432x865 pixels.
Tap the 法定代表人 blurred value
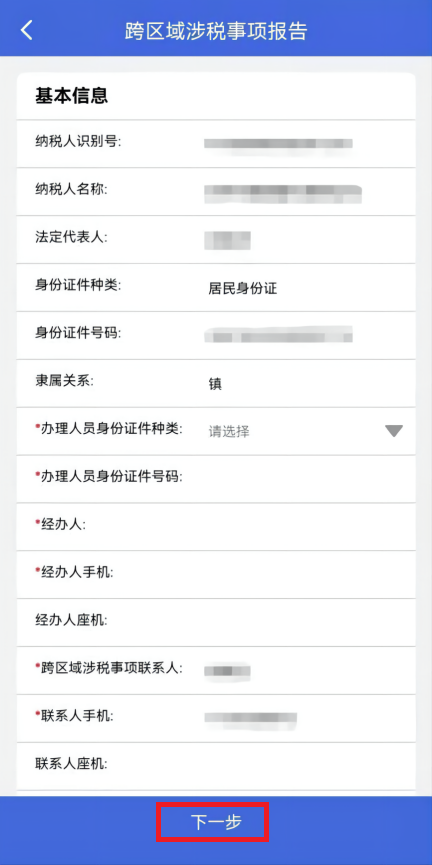coord(227,241)
